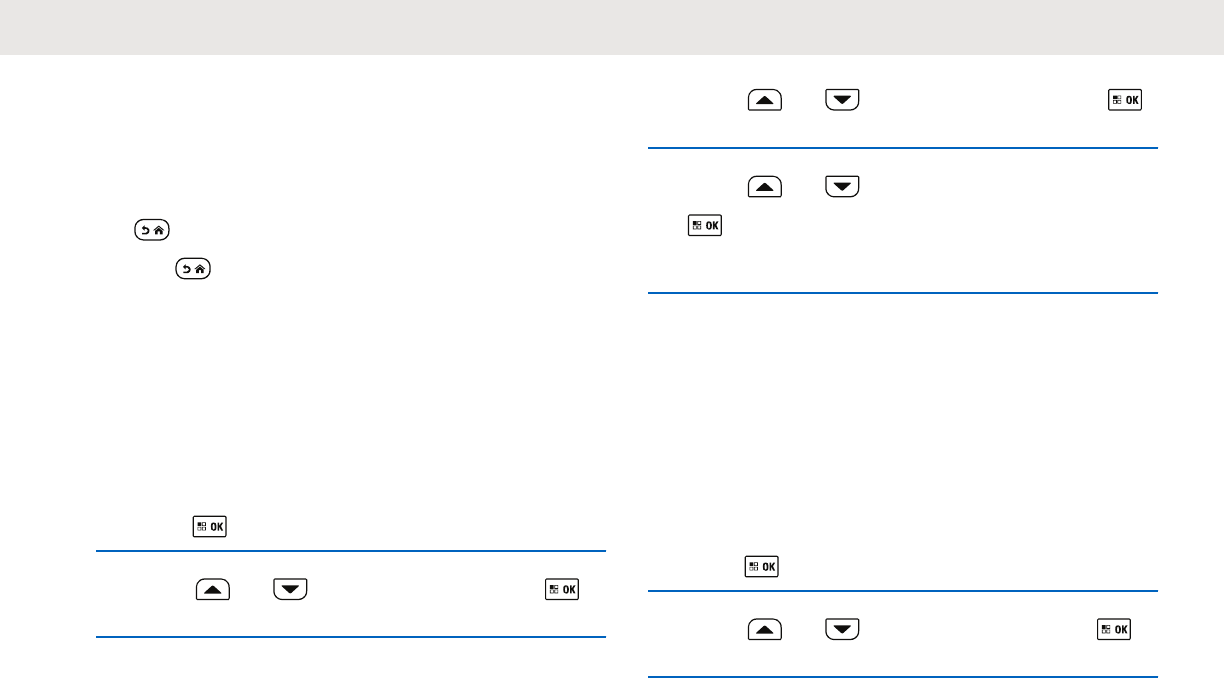Click the up arrow icon in top-right step
The width and height of the screenshot is (1224, 678).
tap(766, 100)
